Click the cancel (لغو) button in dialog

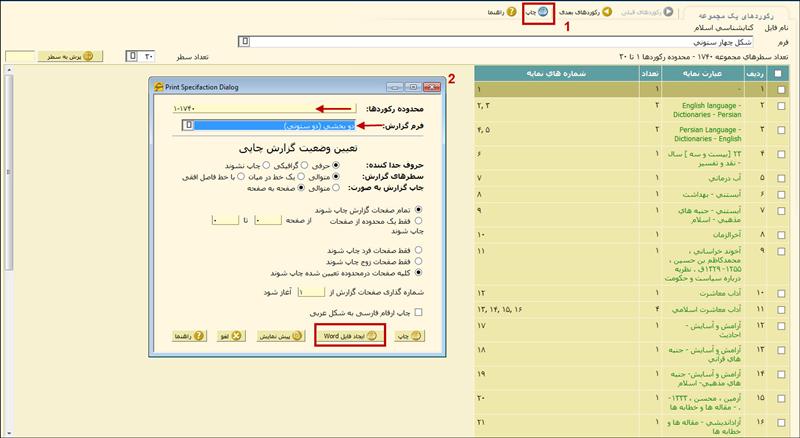click(235, 336)
